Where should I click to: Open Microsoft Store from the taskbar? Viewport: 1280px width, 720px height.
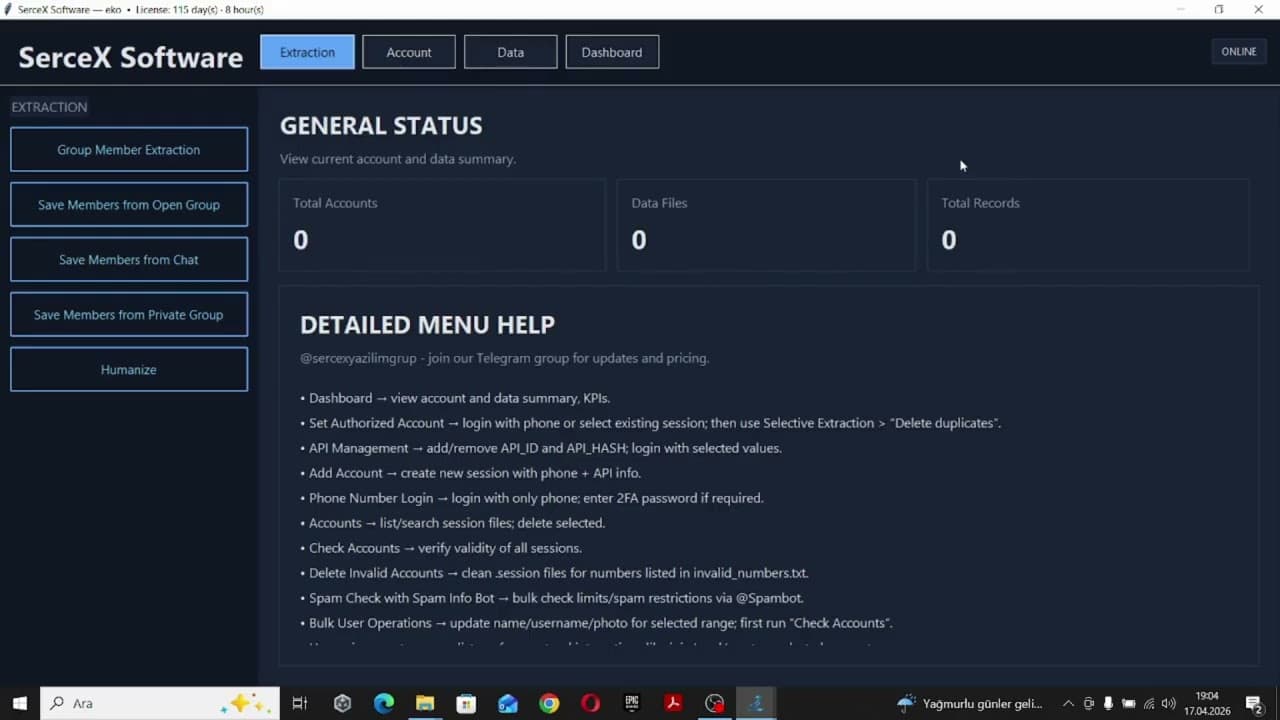[466, 703]
